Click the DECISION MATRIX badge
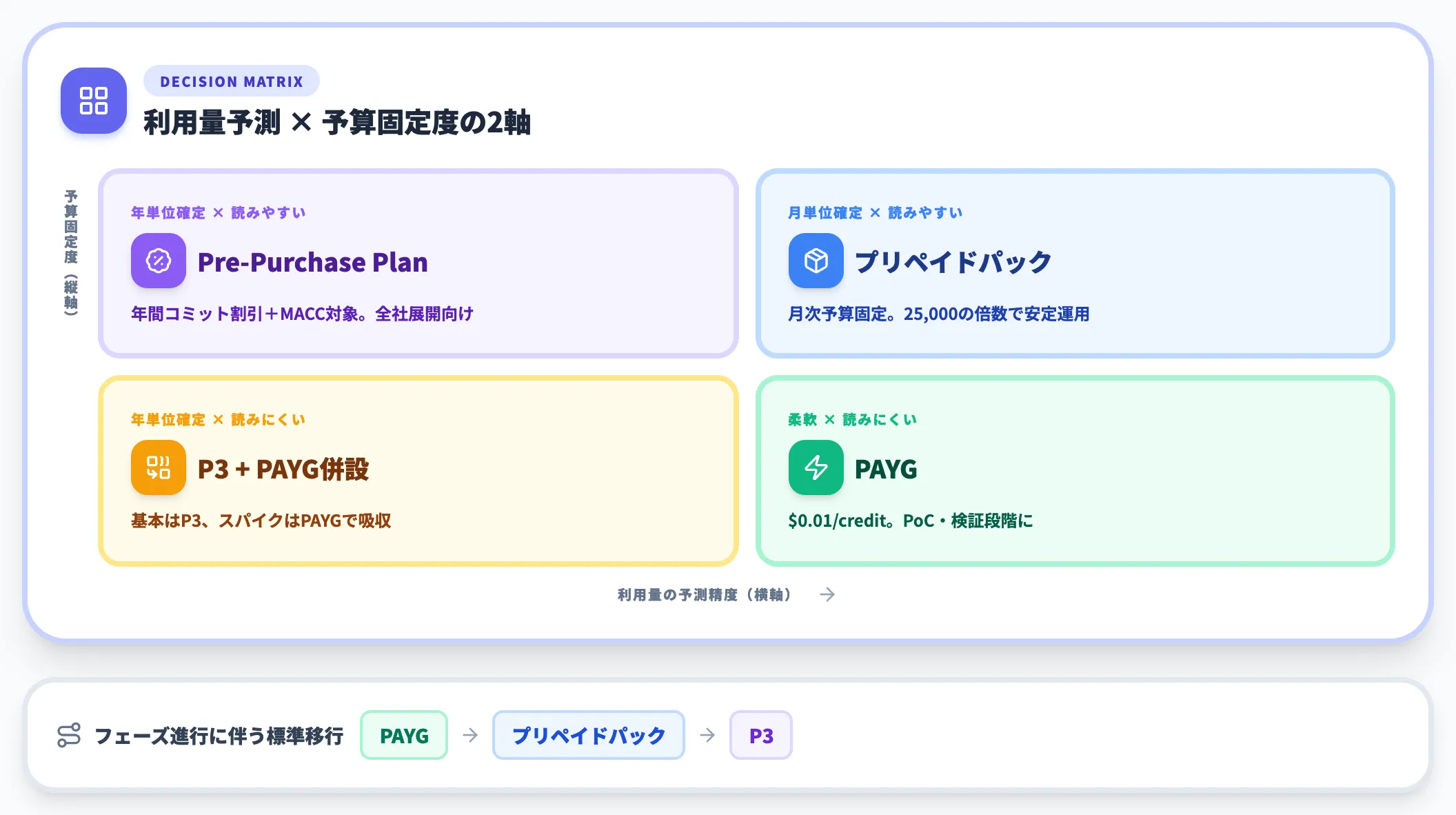The image size is (1456, 815). 232,81
